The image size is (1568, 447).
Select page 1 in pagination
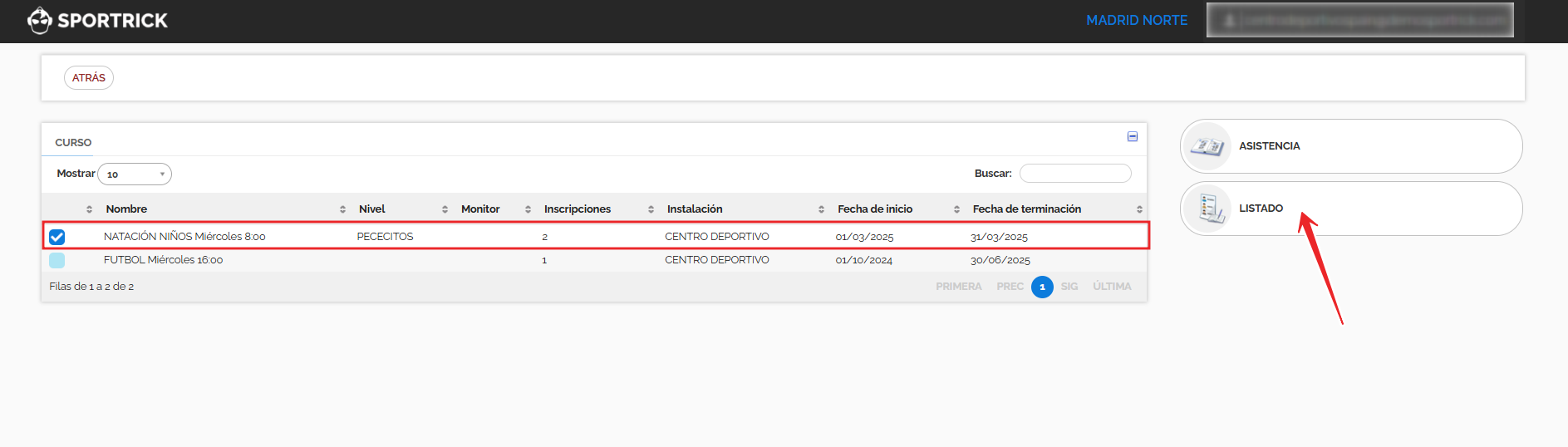[1042, 287]
